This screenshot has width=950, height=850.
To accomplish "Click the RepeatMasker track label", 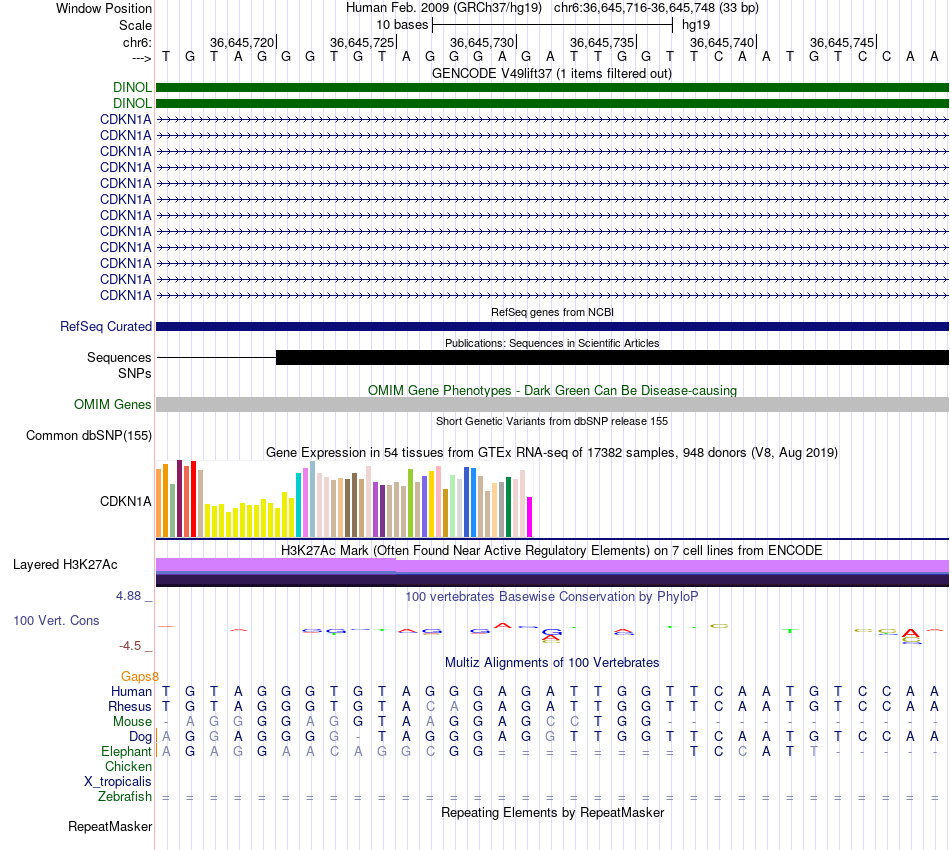I will 110,827.
